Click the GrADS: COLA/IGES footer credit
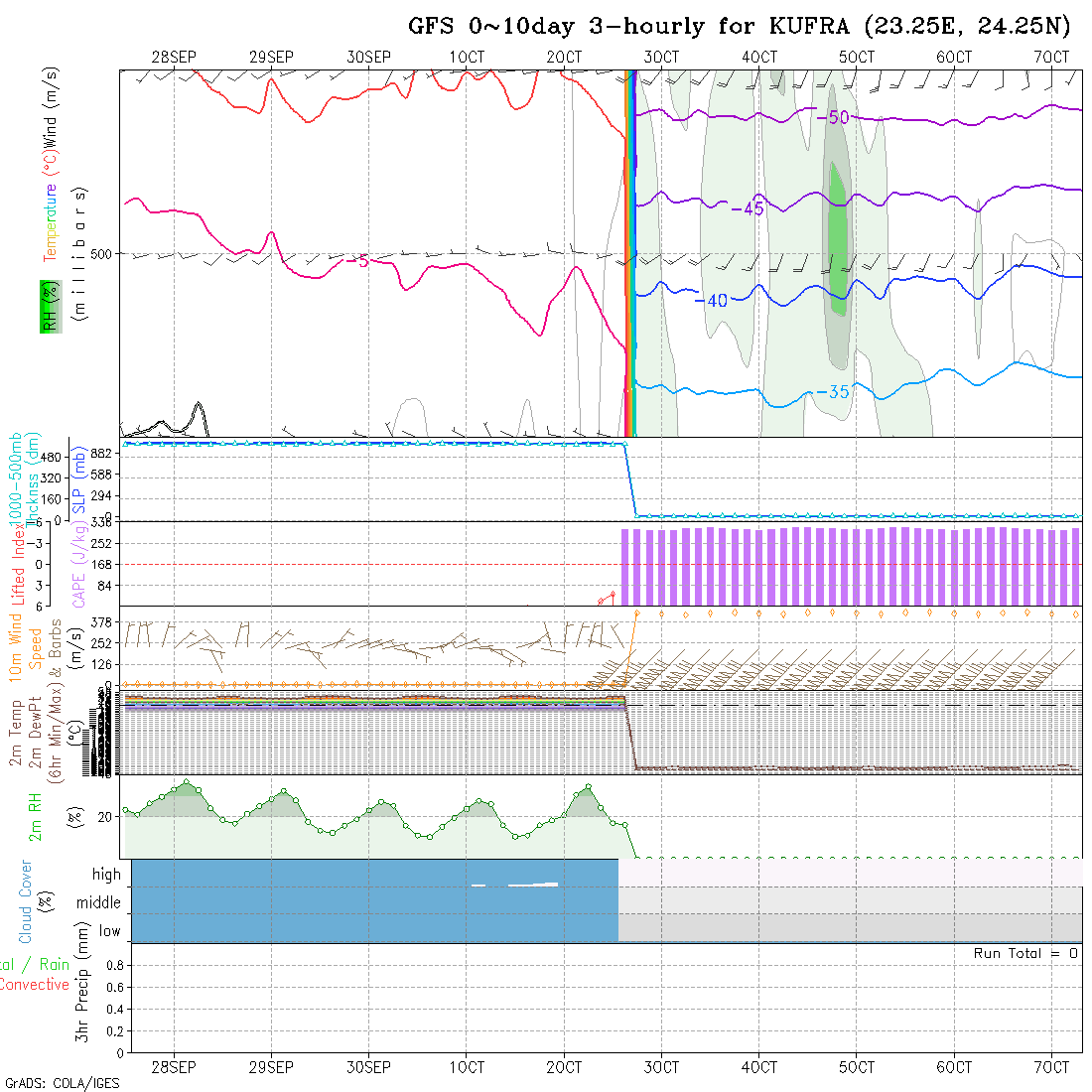 tap(62, 1083)
